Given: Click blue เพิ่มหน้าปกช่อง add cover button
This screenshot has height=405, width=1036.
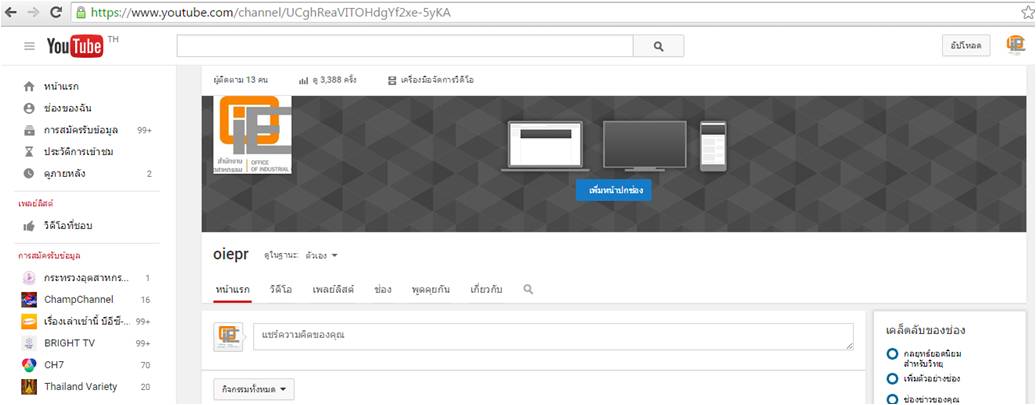Looking at the screenshot, I should [613, 190].
